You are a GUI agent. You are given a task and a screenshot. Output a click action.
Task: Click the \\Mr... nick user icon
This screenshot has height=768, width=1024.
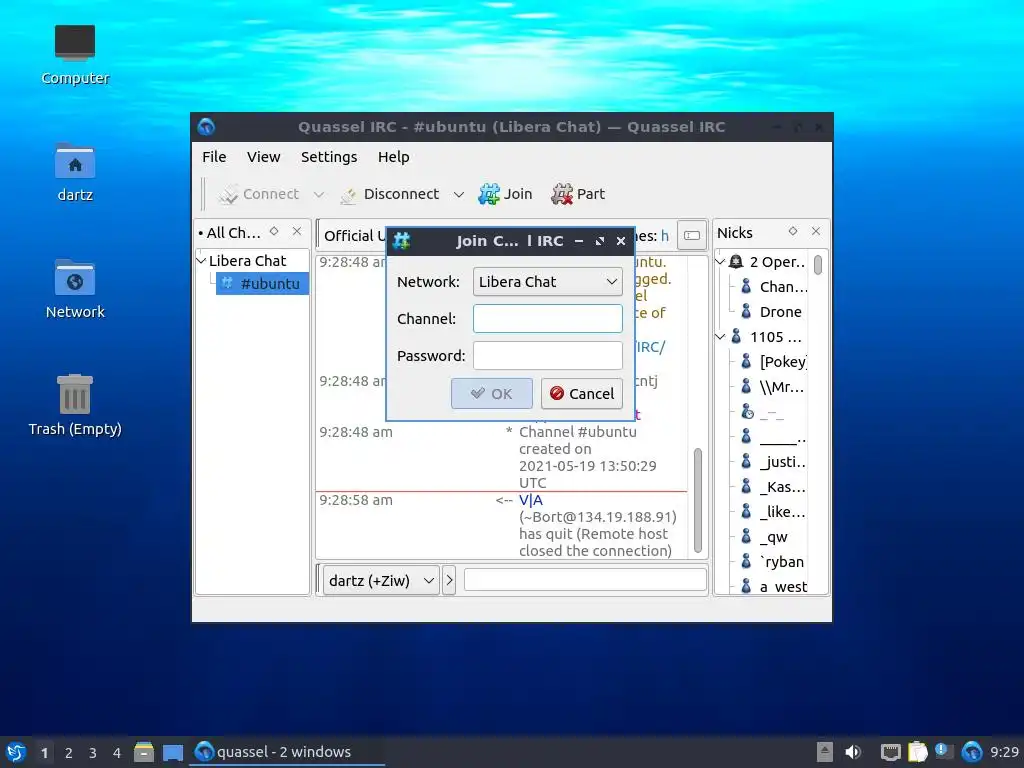pyautogui.click(x=746, y=387)
